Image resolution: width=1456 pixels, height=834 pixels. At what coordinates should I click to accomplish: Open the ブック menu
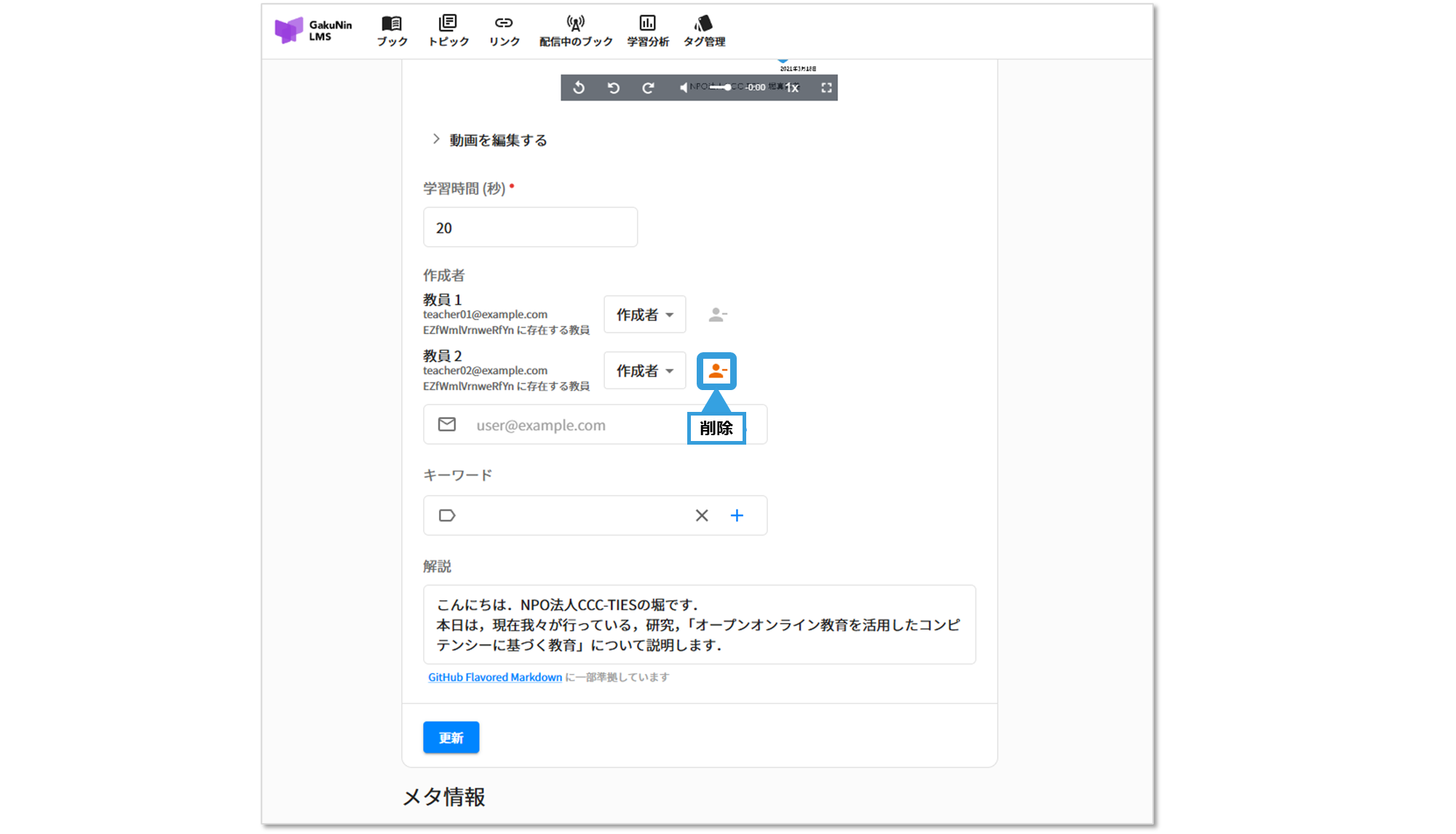(x=392, y=31)
